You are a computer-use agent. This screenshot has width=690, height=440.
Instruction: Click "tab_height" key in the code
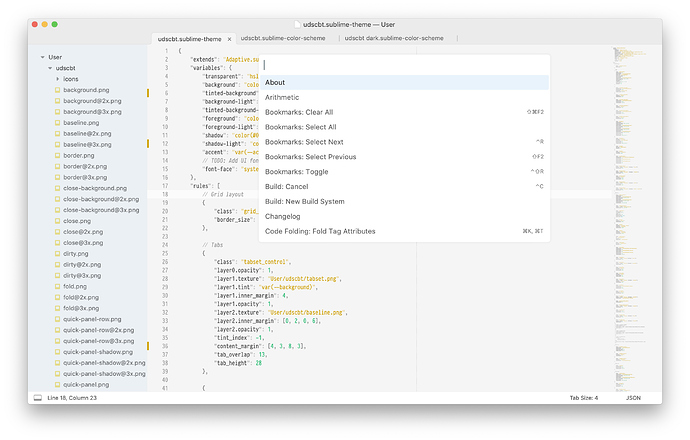pos(232,363)
